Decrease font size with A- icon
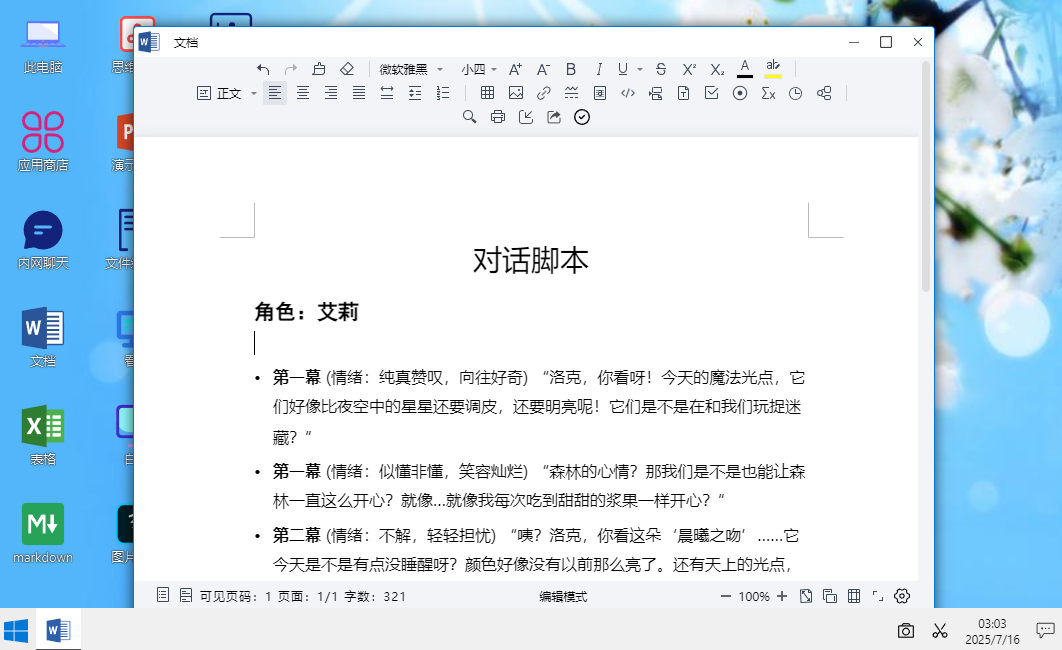 (543, 69)
